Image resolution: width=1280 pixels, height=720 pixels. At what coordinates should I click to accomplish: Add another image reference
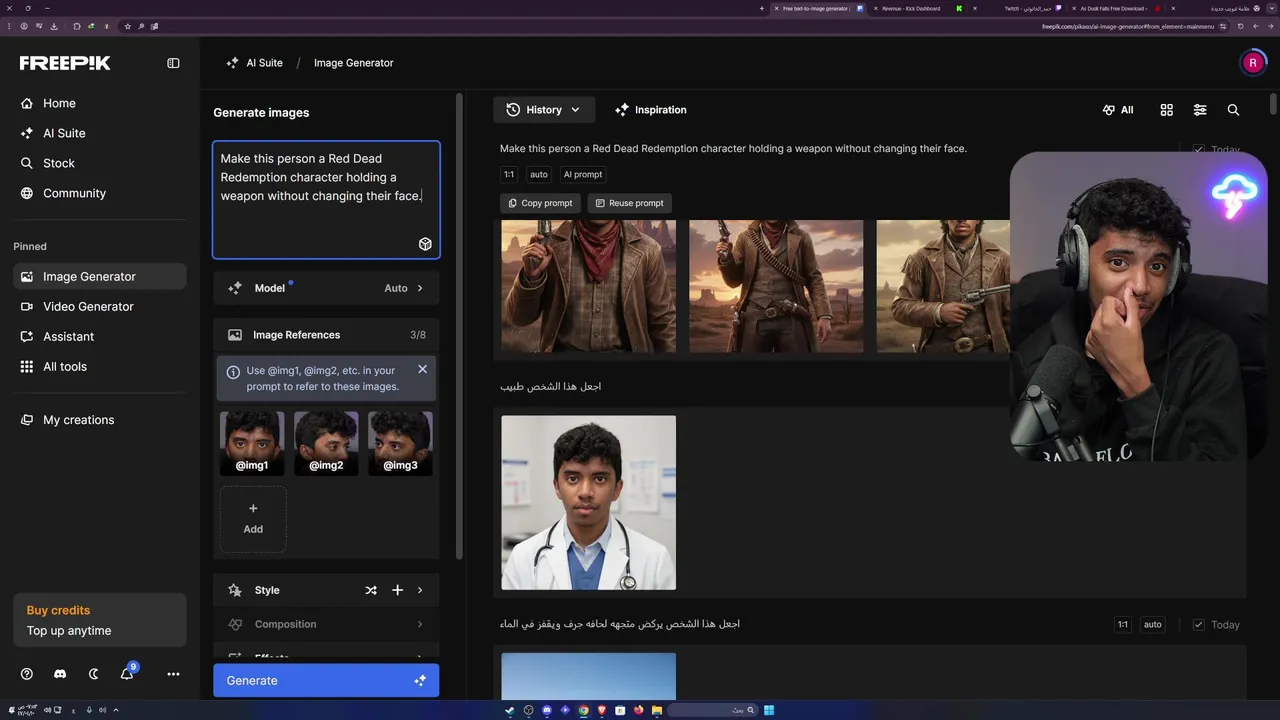253,518
